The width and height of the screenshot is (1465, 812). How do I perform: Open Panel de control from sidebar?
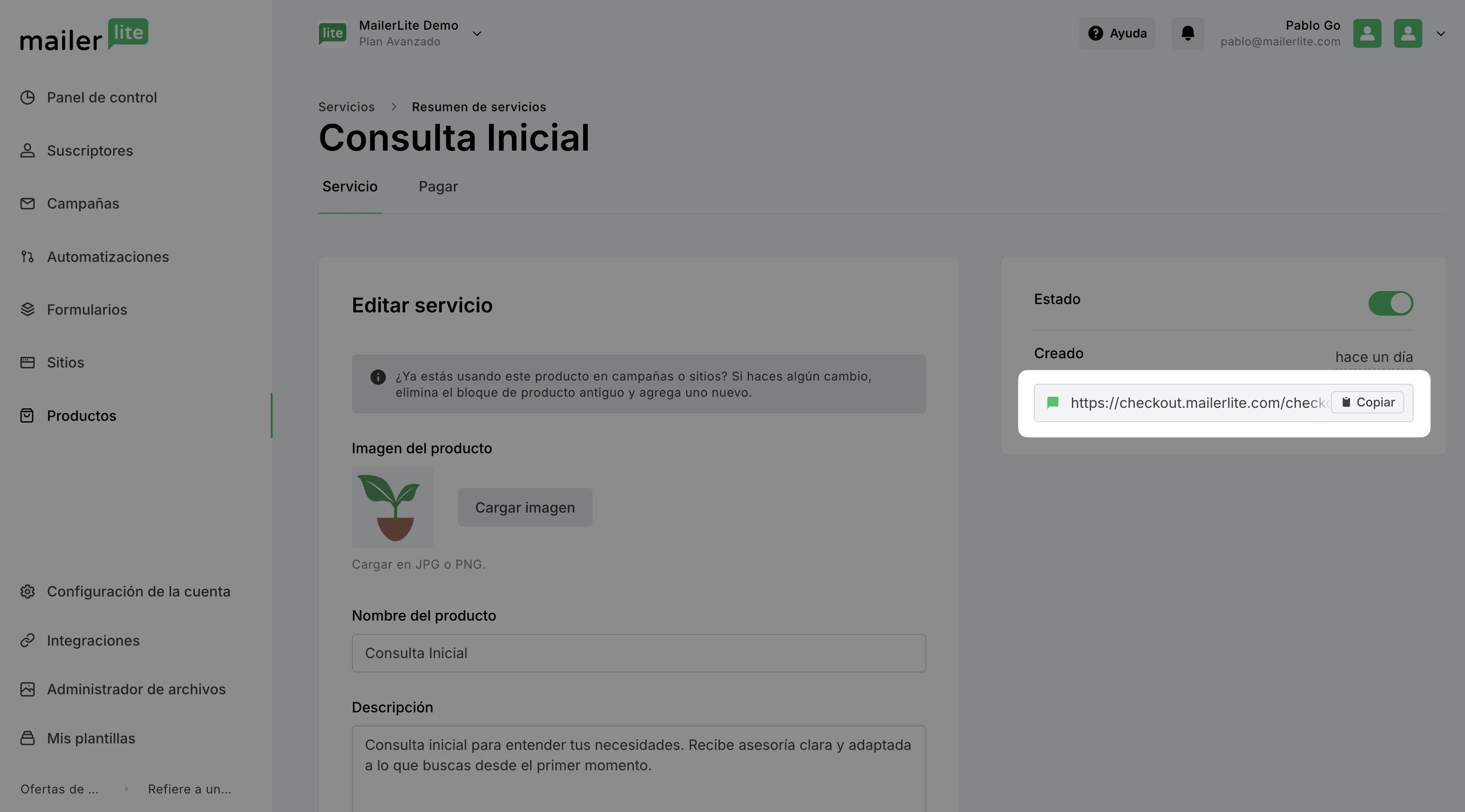click(101, 98)
